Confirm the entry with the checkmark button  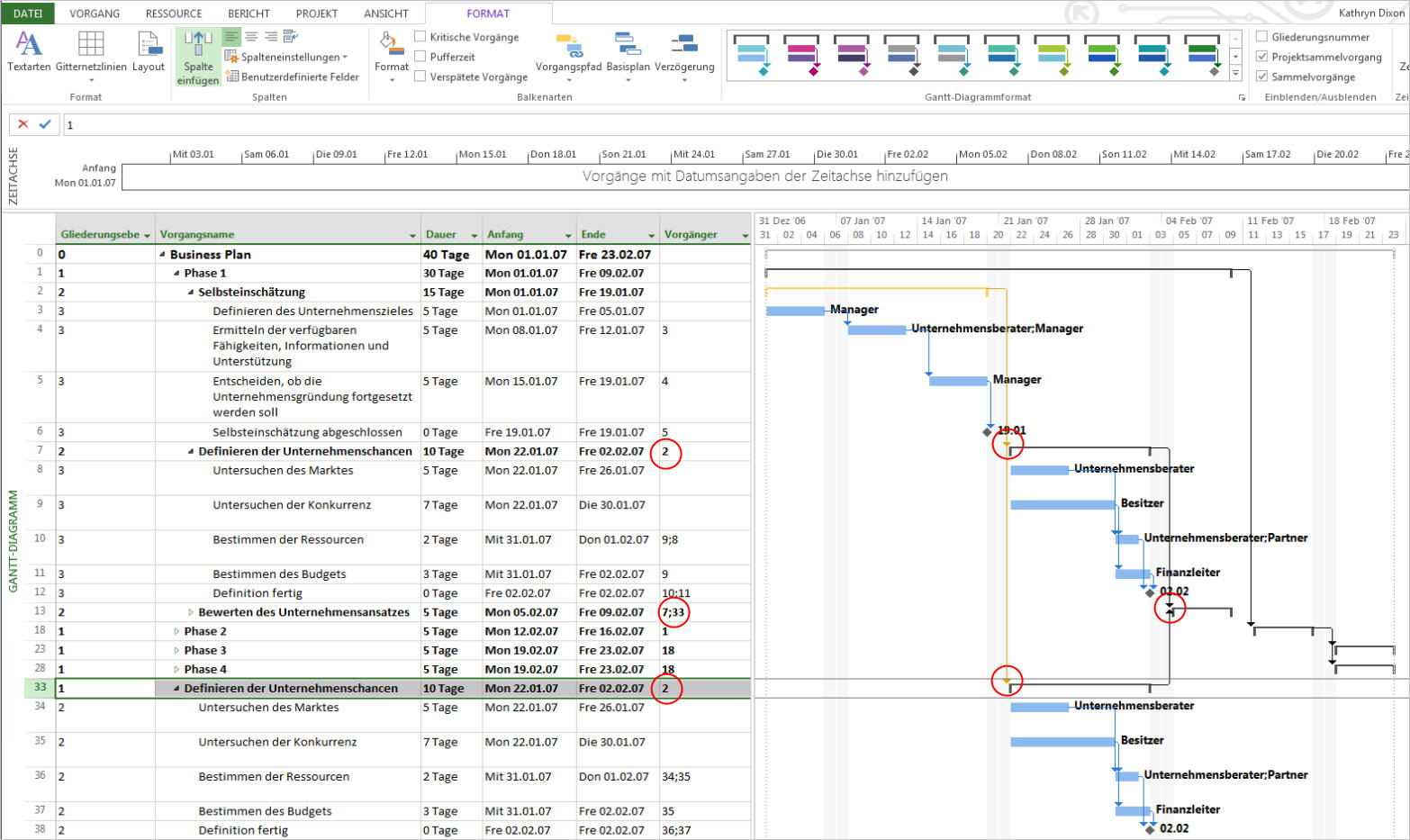(x=45, y=124)
